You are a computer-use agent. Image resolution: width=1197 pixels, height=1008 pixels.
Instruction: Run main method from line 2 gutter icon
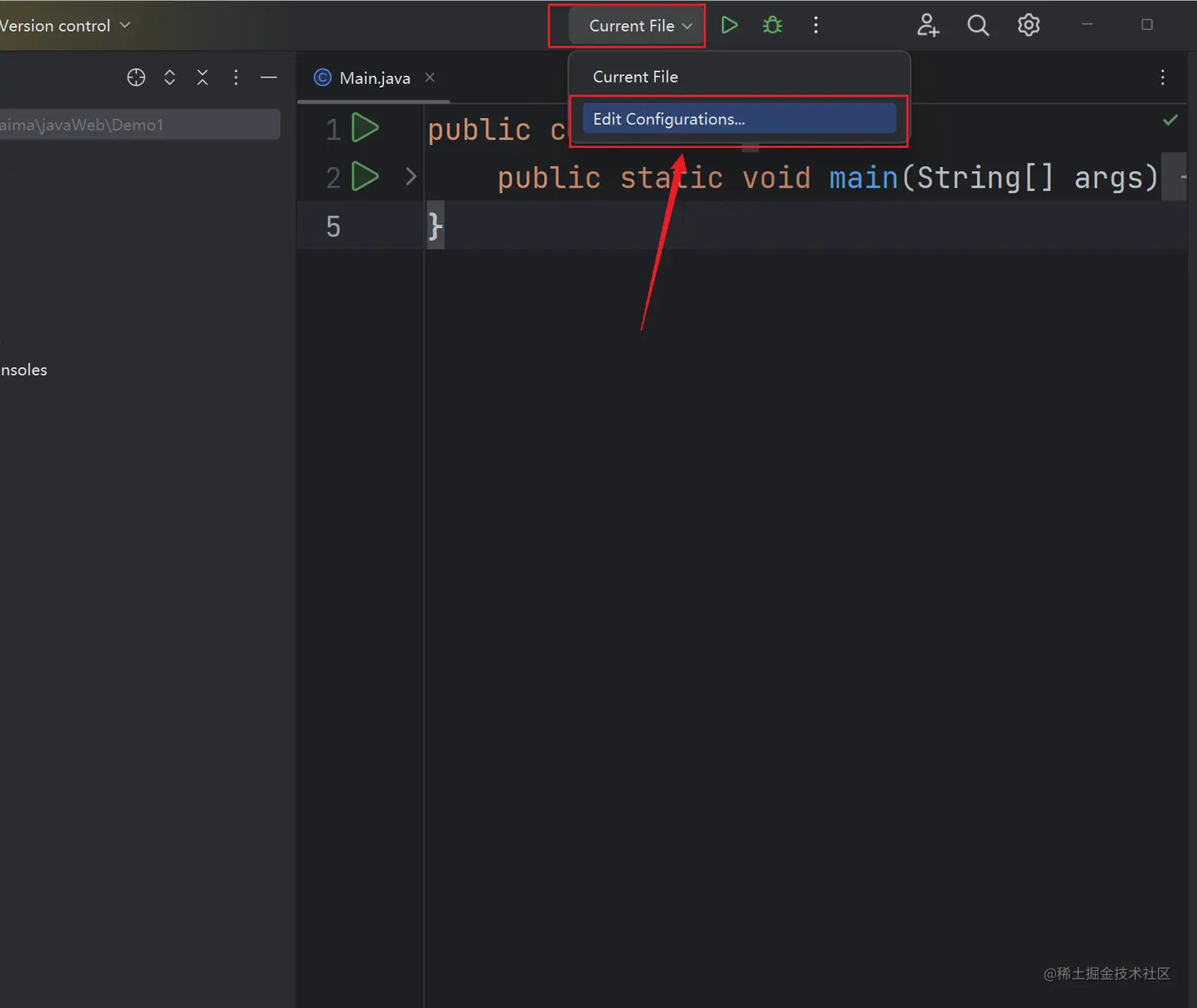coord(365,177)
